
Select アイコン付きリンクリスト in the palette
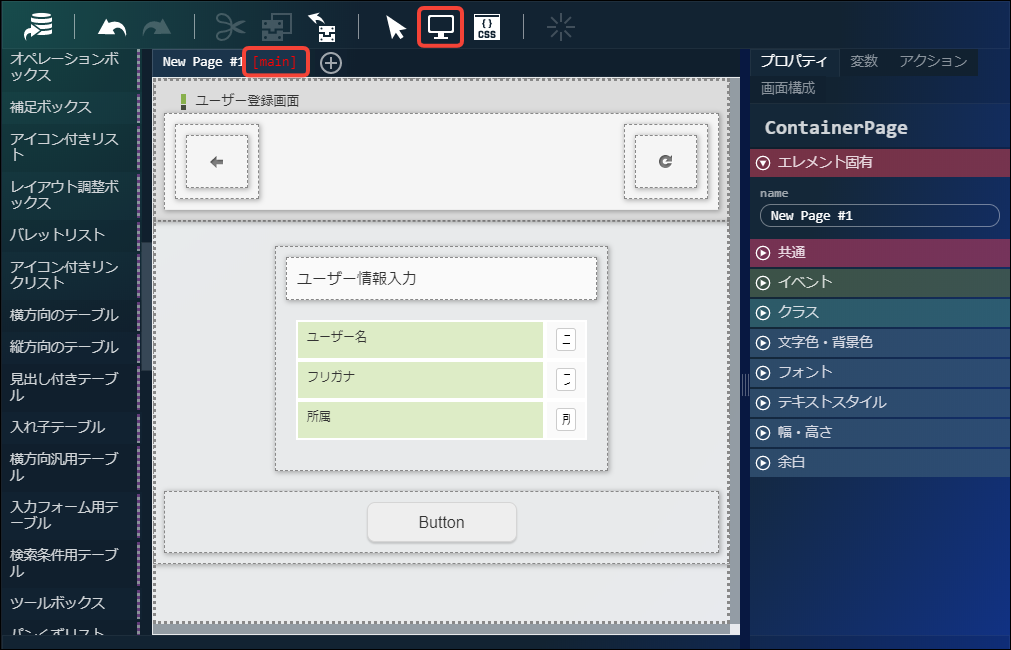tap(69, 275)
